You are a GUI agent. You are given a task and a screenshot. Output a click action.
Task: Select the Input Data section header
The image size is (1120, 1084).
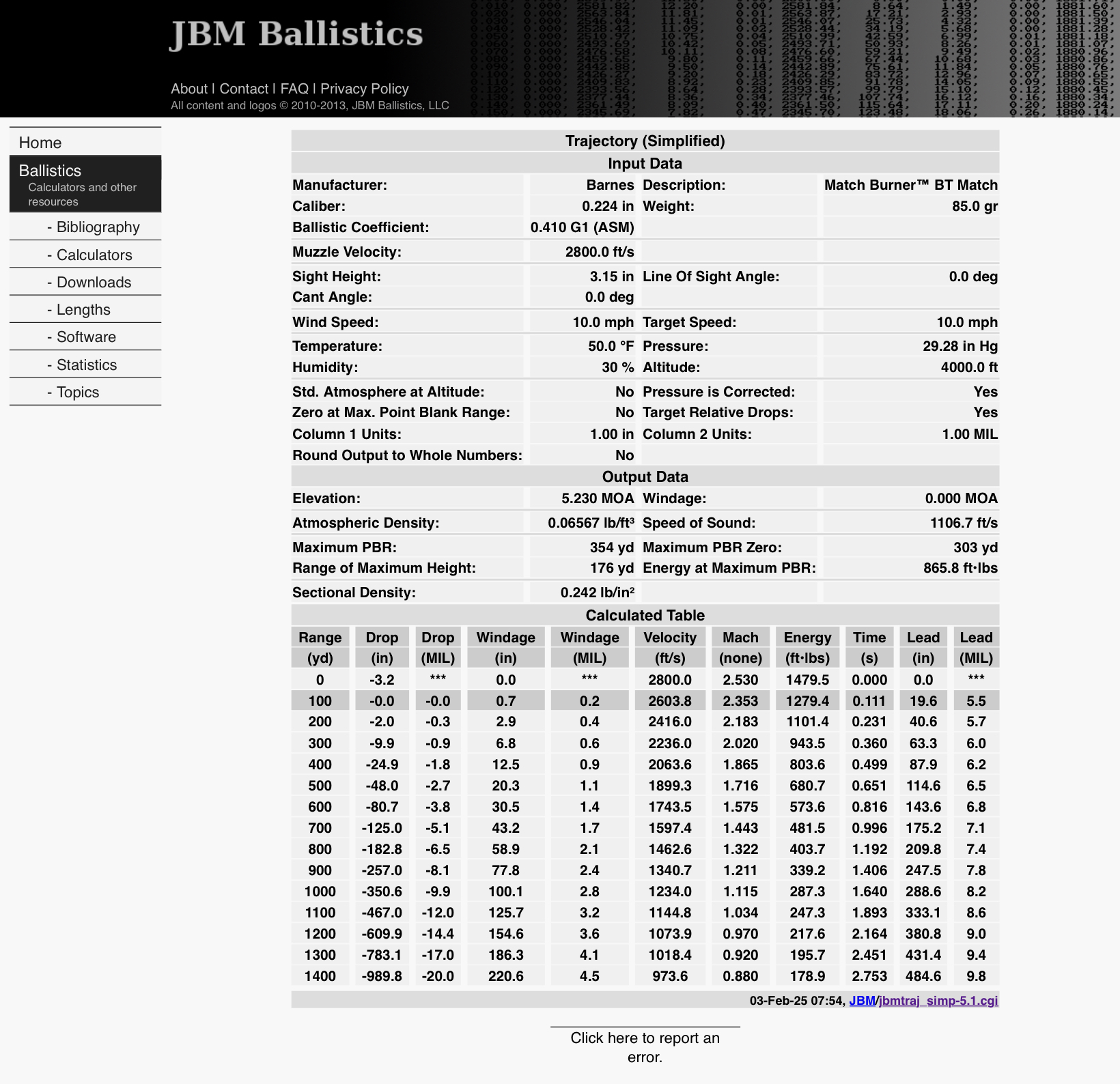[x=645, y=163]
